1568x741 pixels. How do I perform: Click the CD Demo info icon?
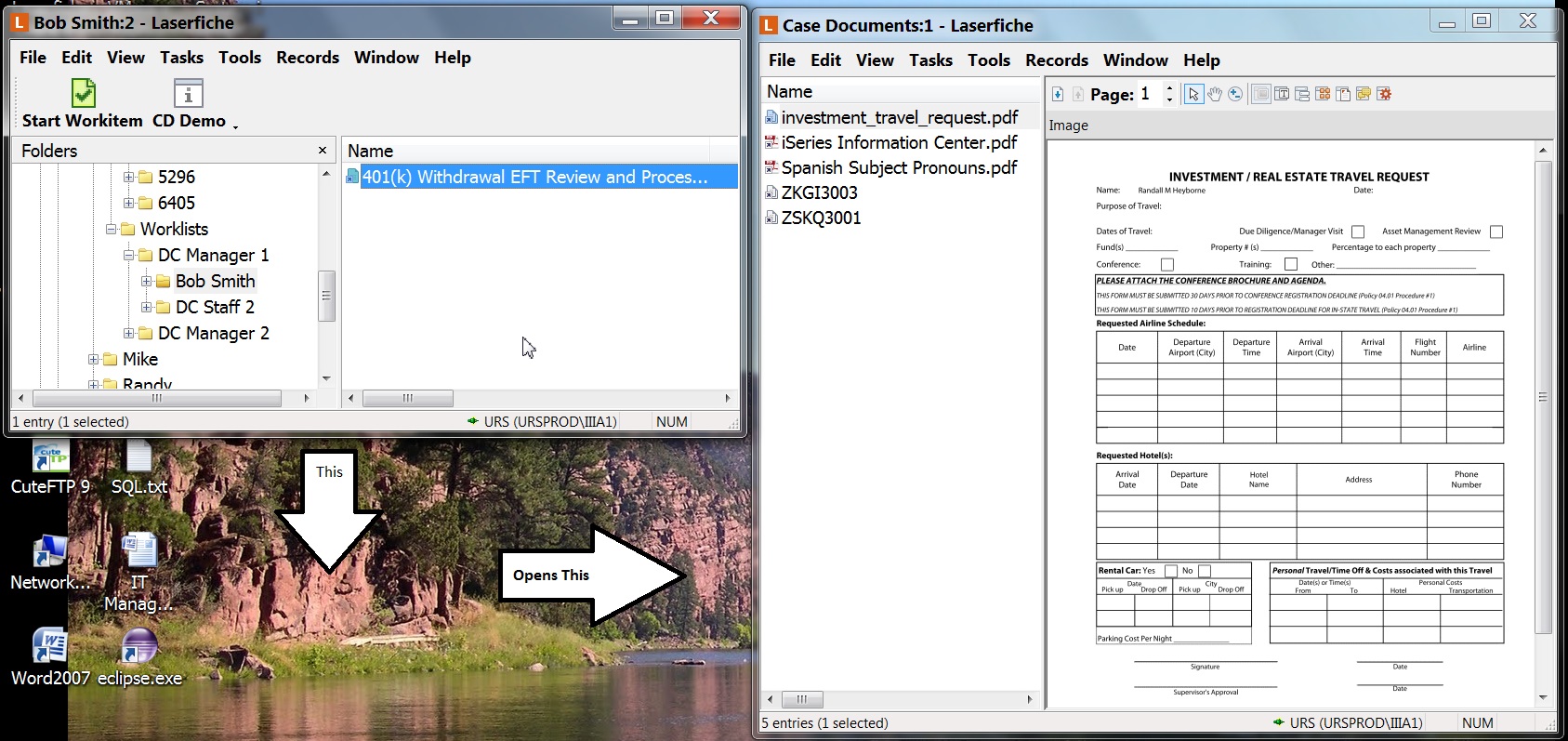[189, 92]
